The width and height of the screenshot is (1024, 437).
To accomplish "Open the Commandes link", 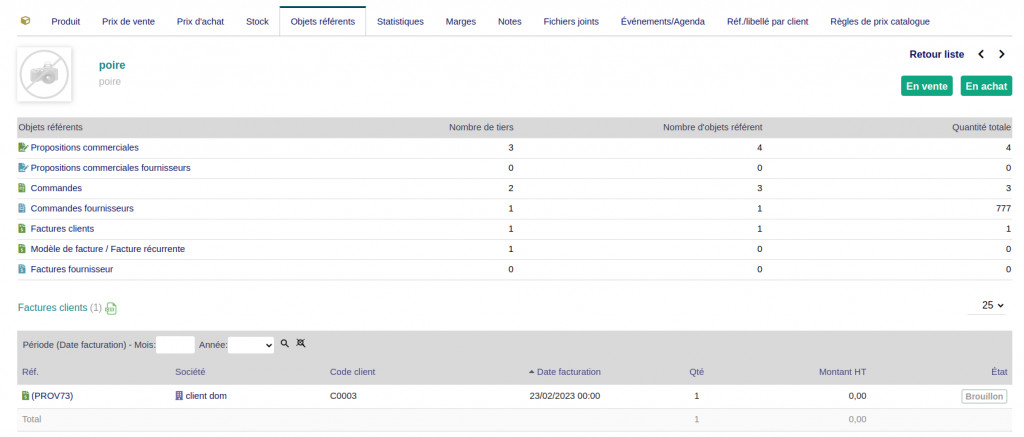I will (56, 188).
